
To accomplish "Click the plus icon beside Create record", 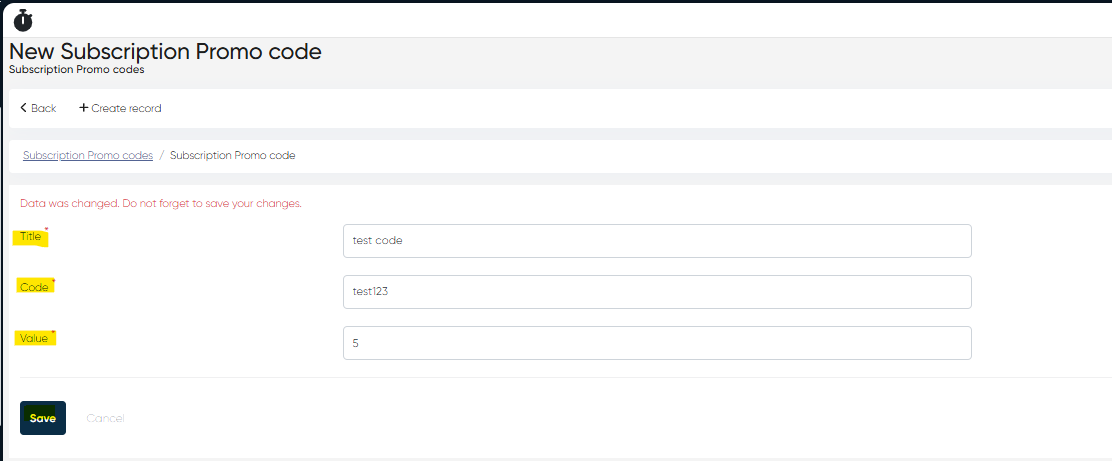I will click(x=83, y=108).
